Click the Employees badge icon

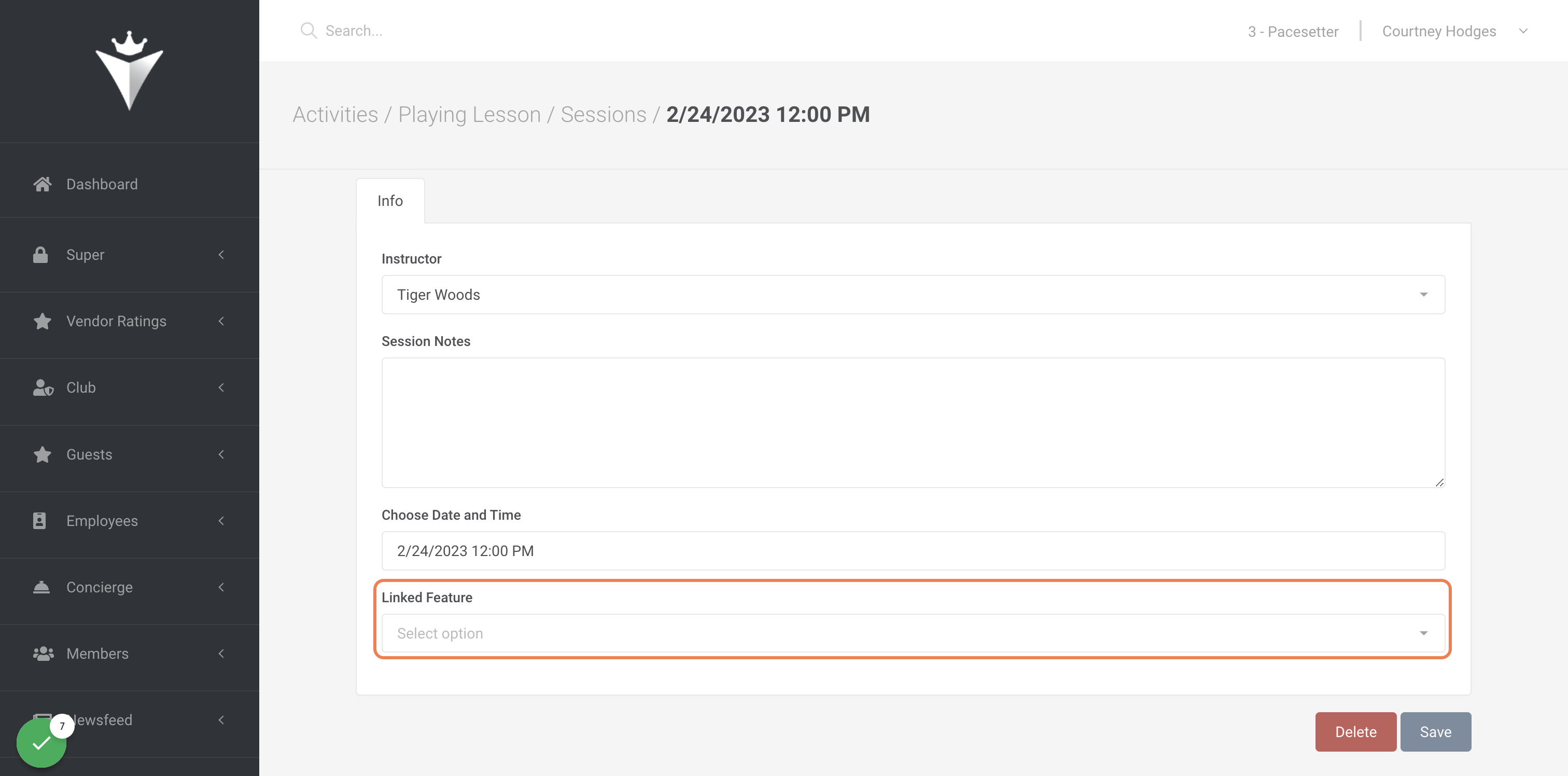[39, 521]
